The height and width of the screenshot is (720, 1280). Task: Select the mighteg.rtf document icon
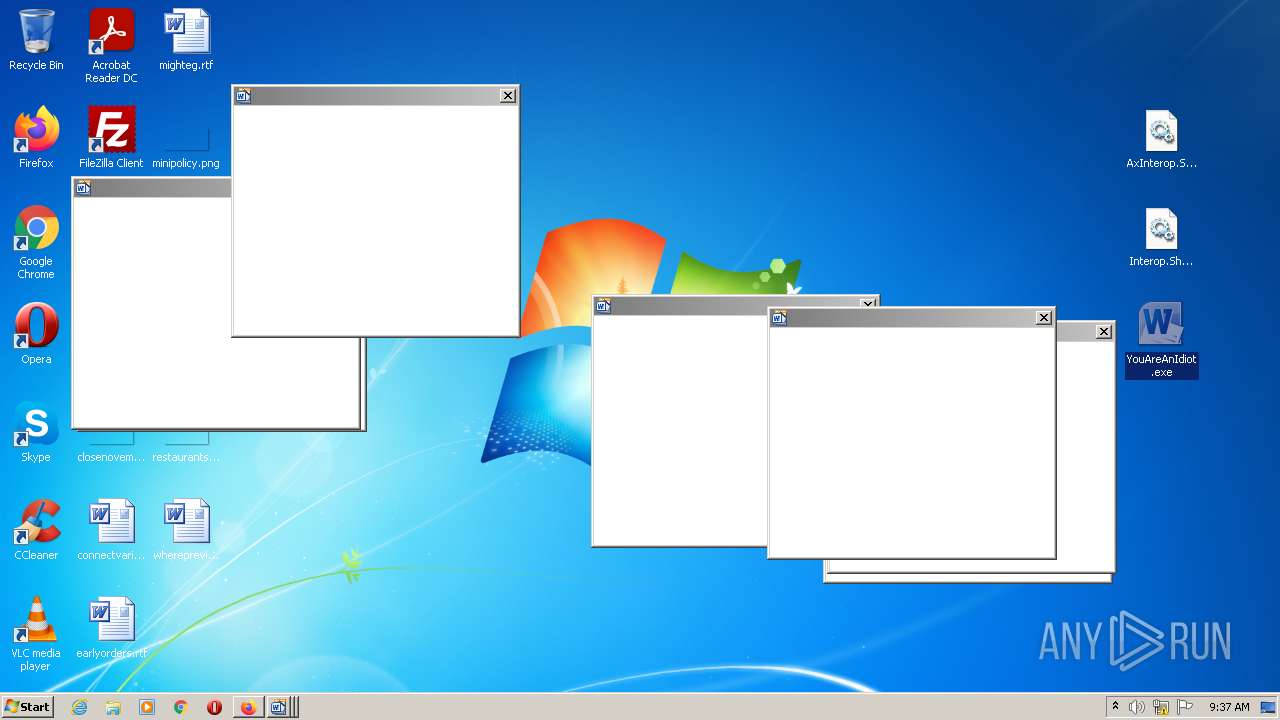pyautogui.click(x=186, y=40)
